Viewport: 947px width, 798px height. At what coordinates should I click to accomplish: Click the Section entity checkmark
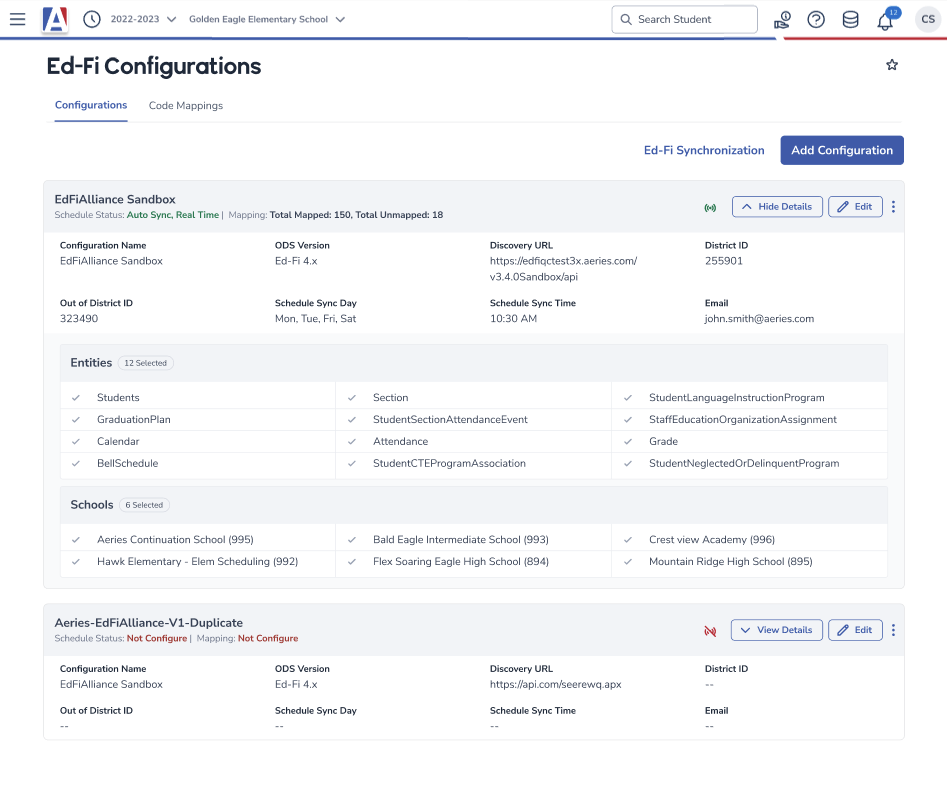352,397
